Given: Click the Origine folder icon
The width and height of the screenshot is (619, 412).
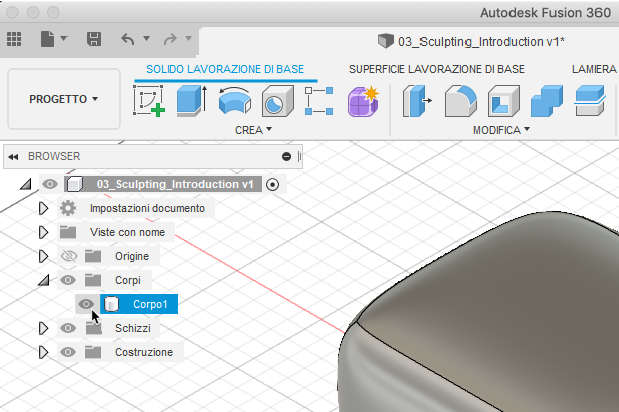Looking at the screenshot, I should [x=93, y=256].
